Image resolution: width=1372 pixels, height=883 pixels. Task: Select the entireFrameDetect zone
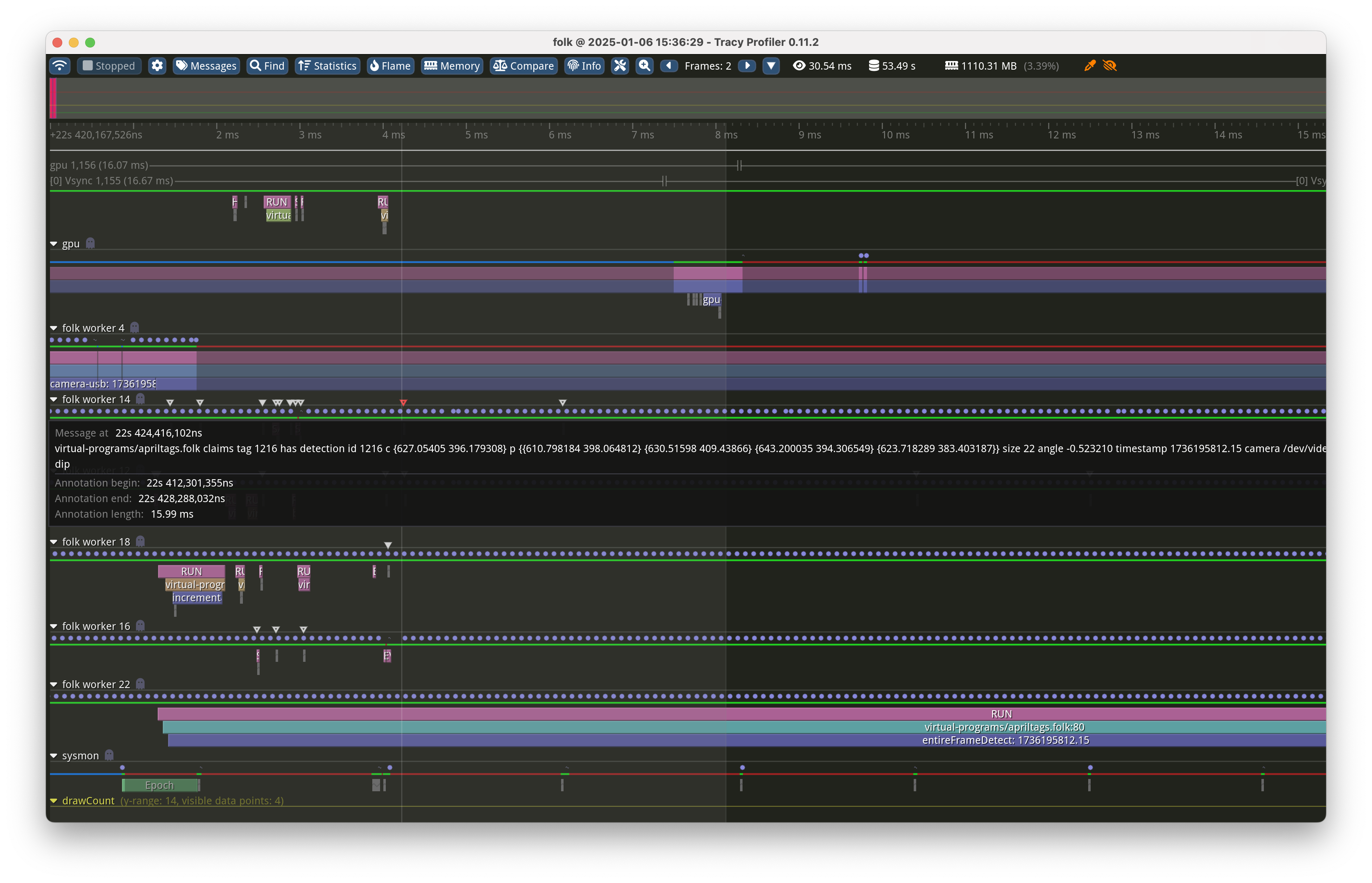click(747, 740)
